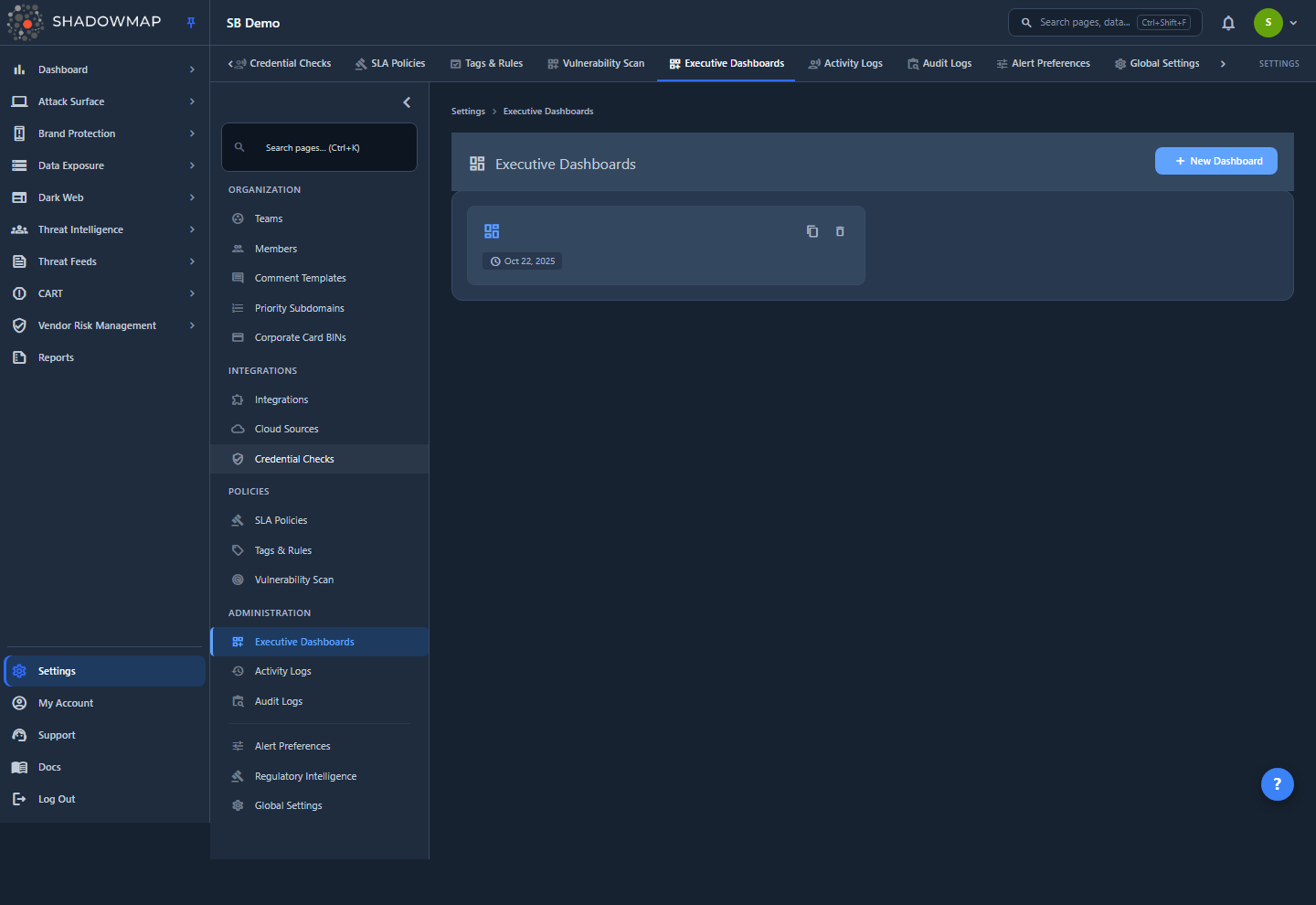1316x905 pixels.
Task: Click the green user avatar 'S'
Action: click(x=1268, y=23)
